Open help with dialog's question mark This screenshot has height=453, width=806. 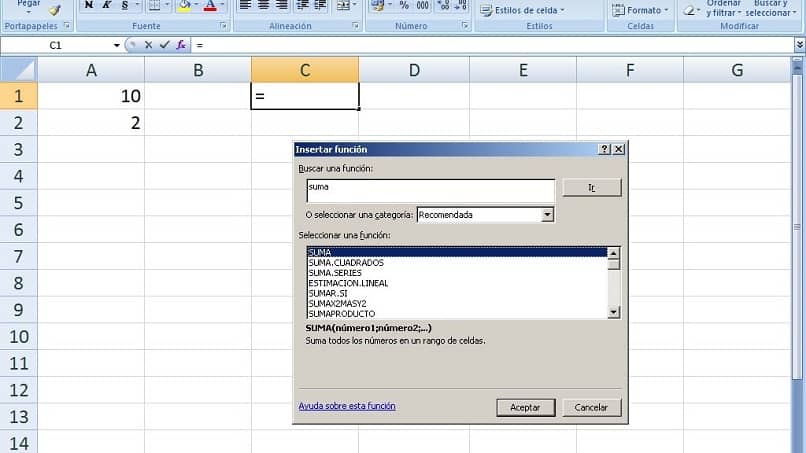604,149
